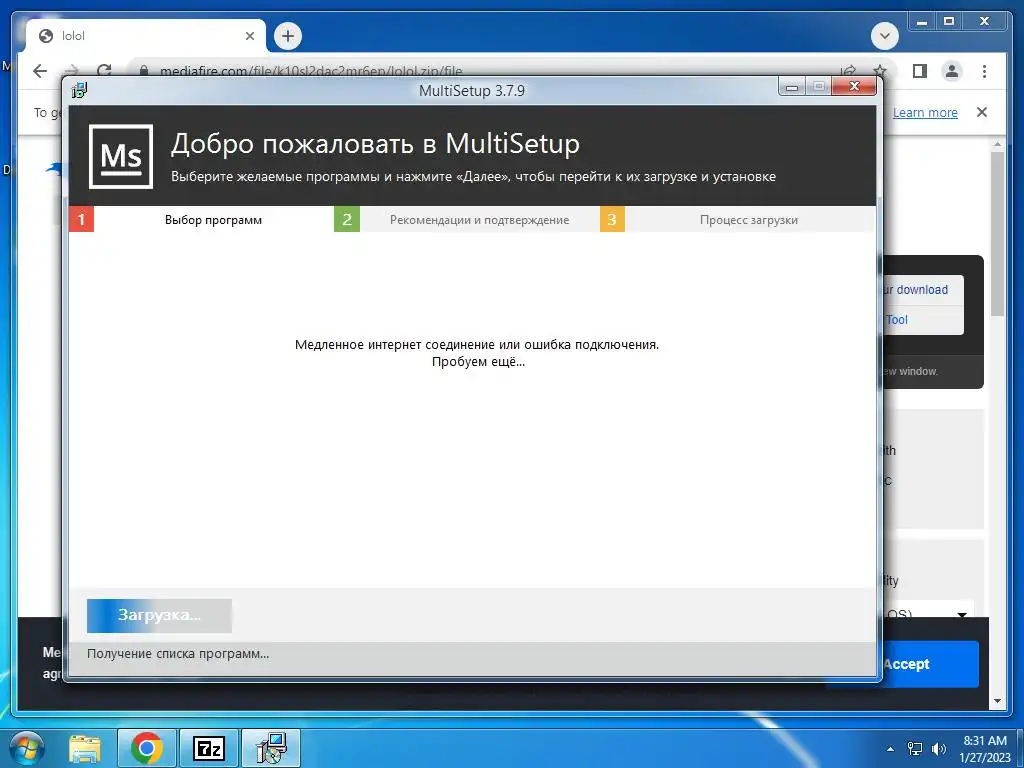
Task: Click the connection error message text
Action: (x=477, y=345)
